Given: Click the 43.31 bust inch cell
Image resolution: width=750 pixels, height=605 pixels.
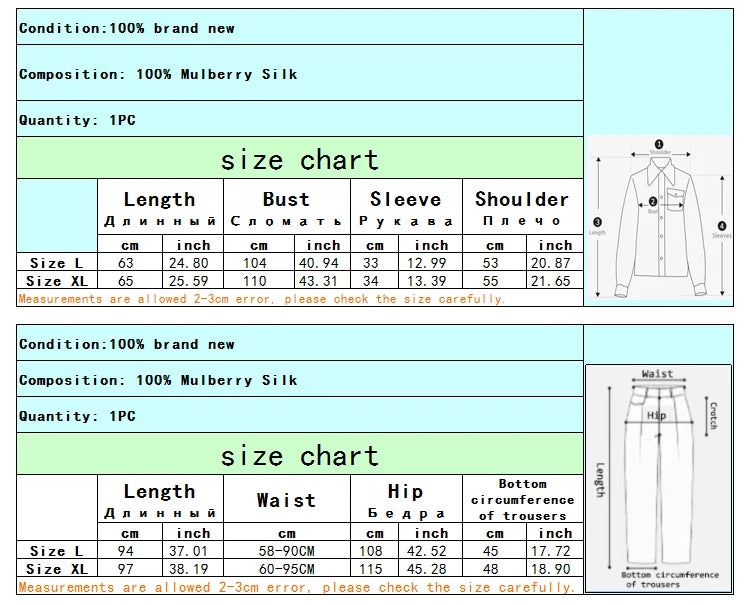Looking at the screenshot, I should click(x=323, y=282).
